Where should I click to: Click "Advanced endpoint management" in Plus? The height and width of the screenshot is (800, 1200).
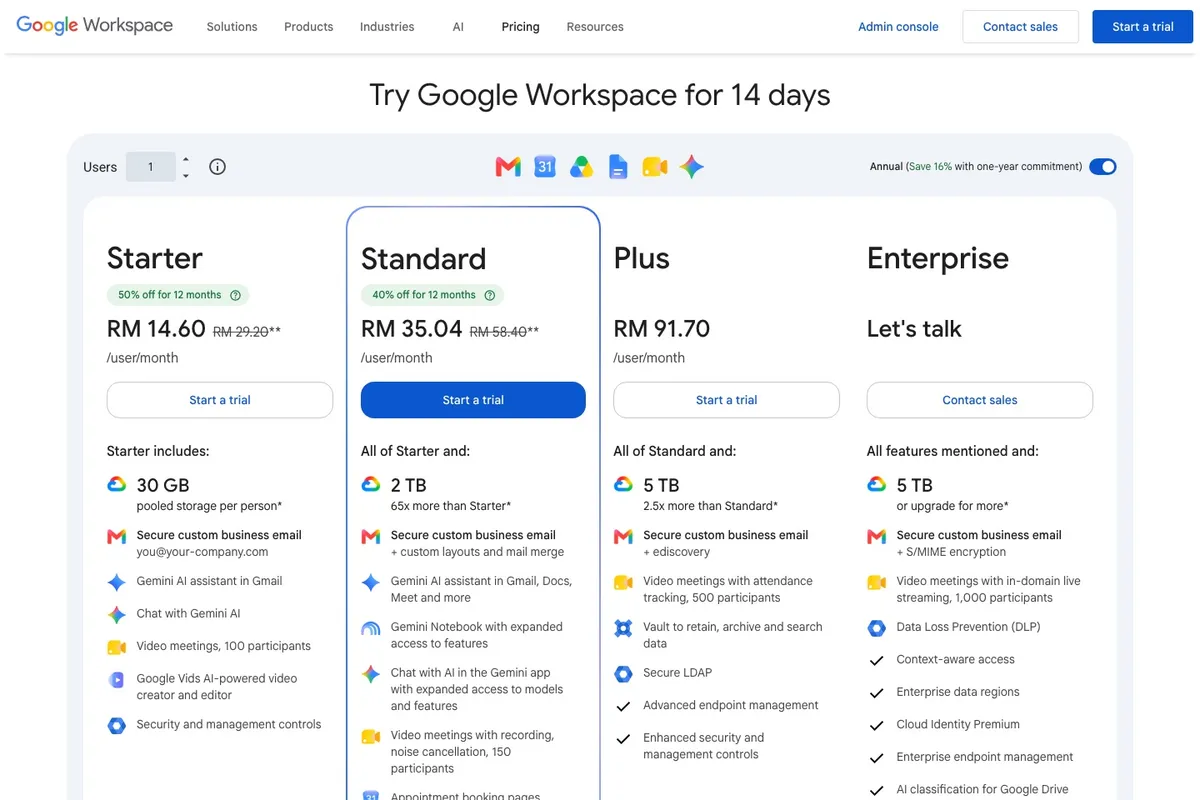click(731, 705)
